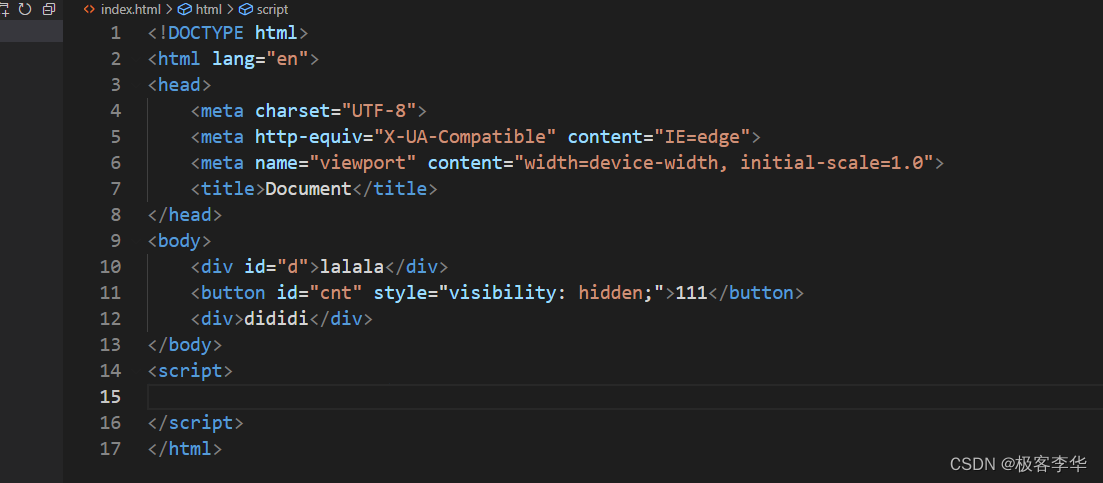Click the "UTF-8" charset value

[385, 111]
